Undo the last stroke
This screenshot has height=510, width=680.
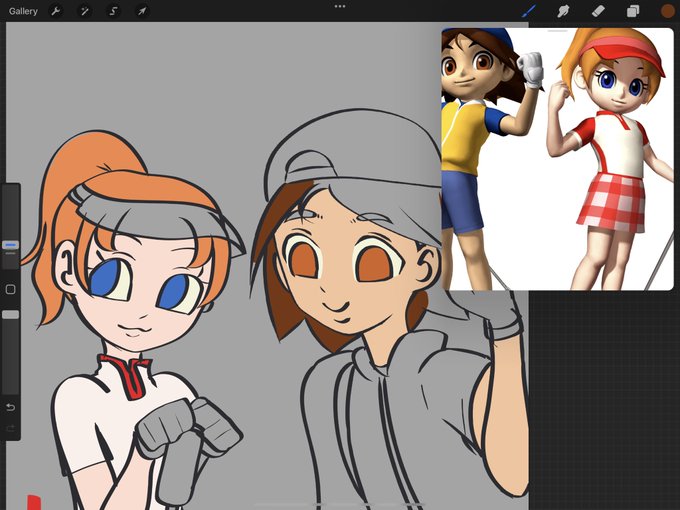[10, 407]
